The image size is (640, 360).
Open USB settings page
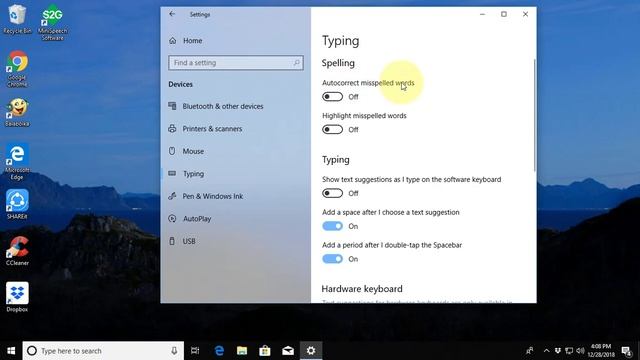[x=182, y=241]
